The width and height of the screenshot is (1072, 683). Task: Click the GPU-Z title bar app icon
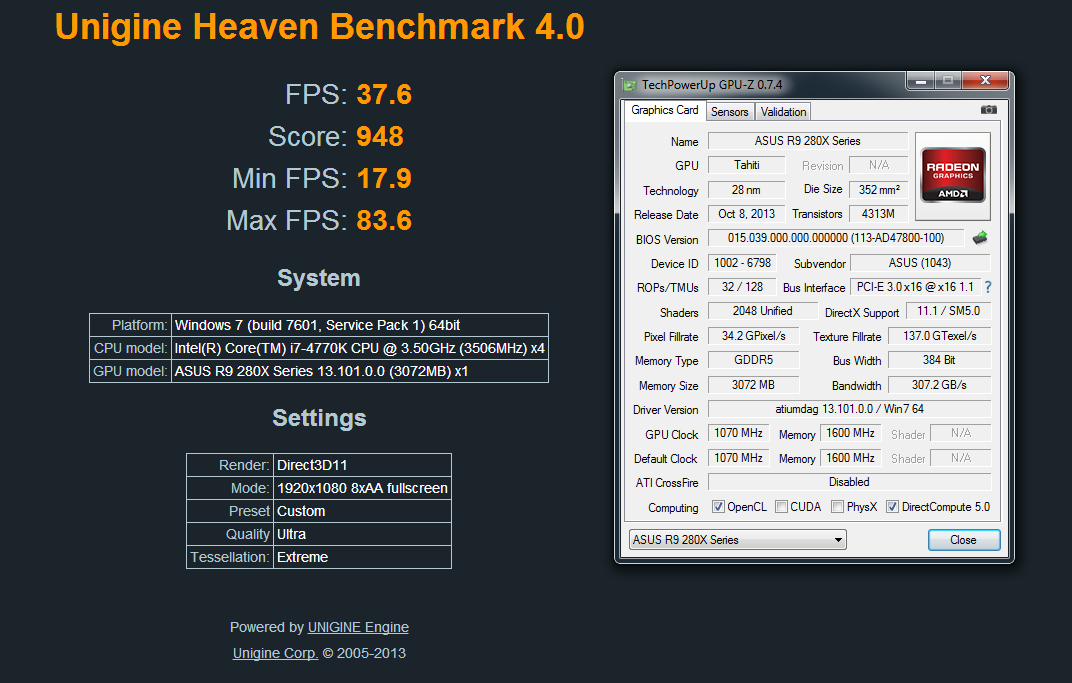pyautogui.click(x=629, y=85)
